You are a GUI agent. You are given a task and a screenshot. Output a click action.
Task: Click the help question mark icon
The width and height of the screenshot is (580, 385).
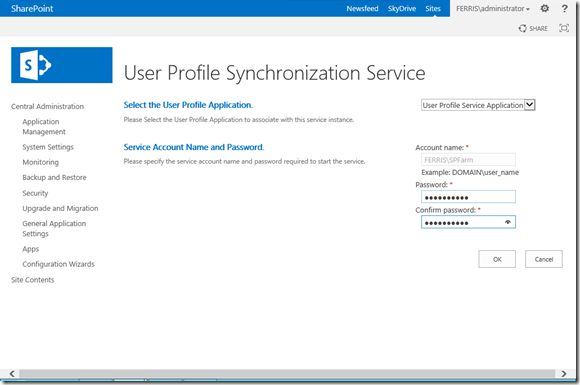coord(564,8)
